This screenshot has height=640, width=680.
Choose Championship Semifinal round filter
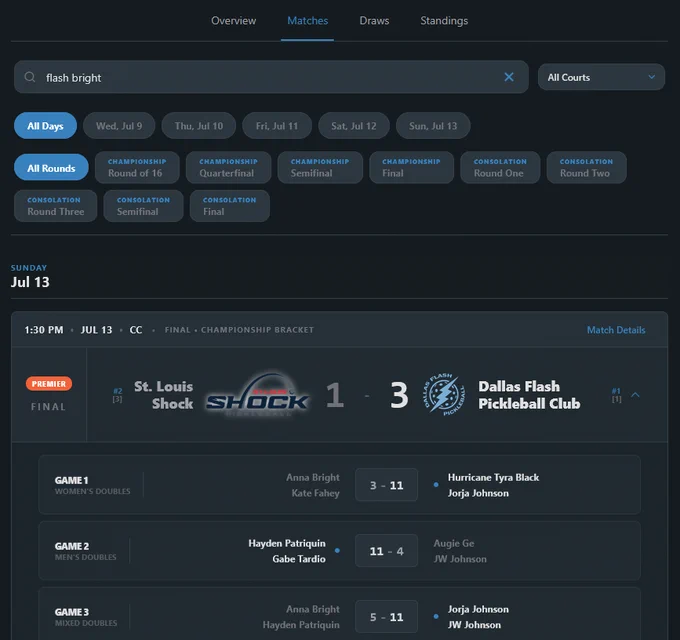click(320, 167)
